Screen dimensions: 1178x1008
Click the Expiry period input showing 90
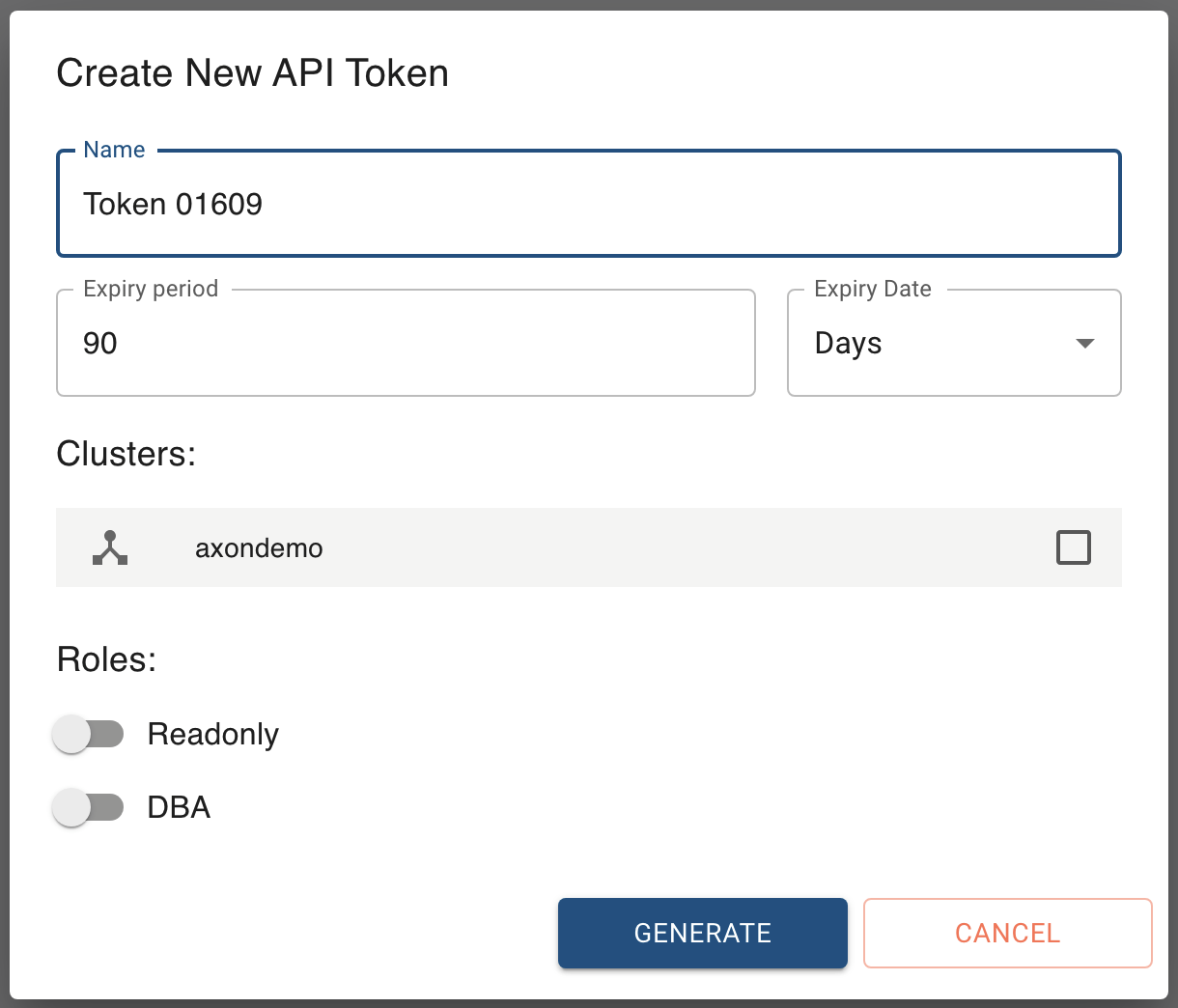pyautogui.click(x=406, y=343)
